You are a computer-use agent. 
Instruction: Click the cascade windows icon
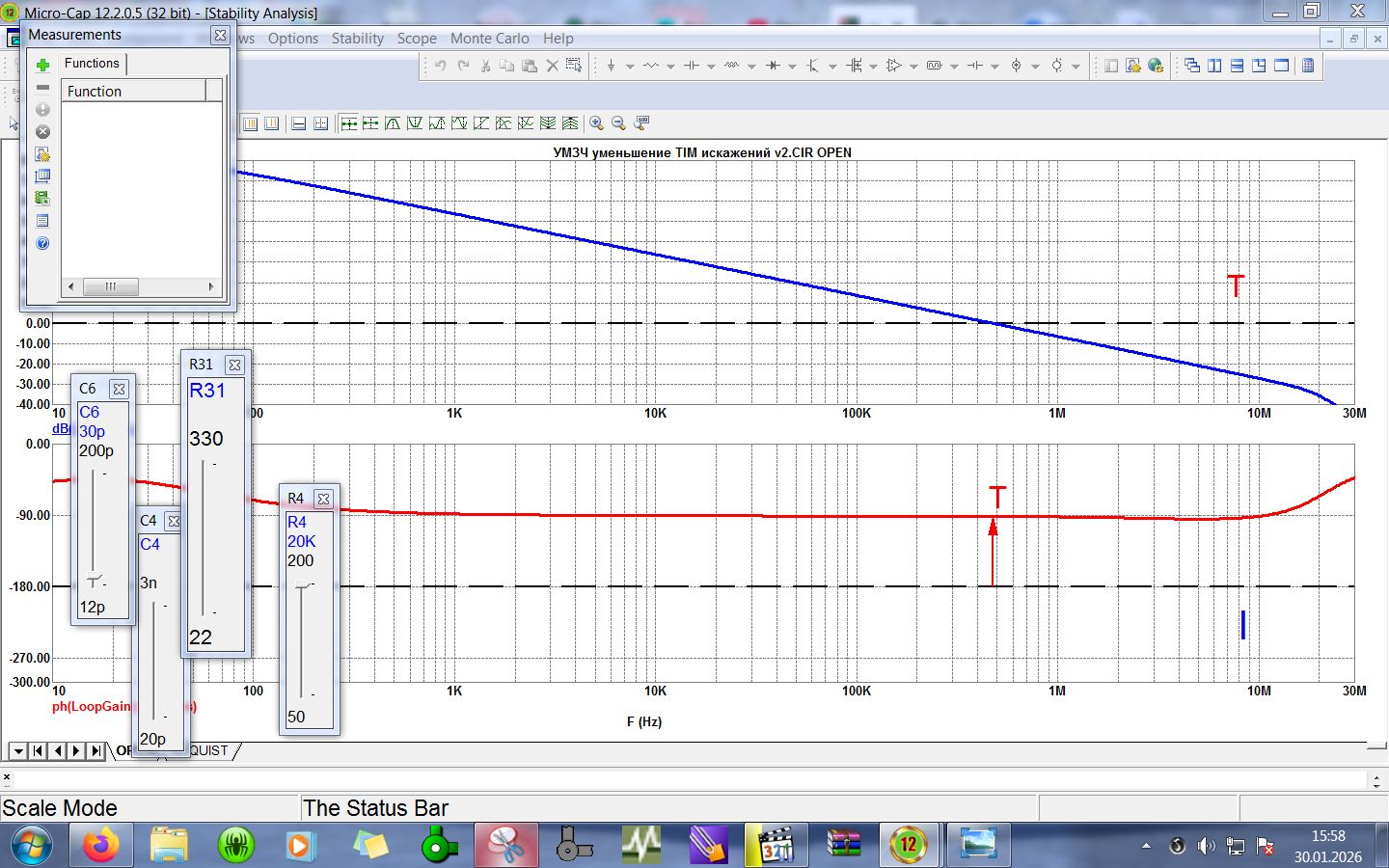tap(1192, 66)
